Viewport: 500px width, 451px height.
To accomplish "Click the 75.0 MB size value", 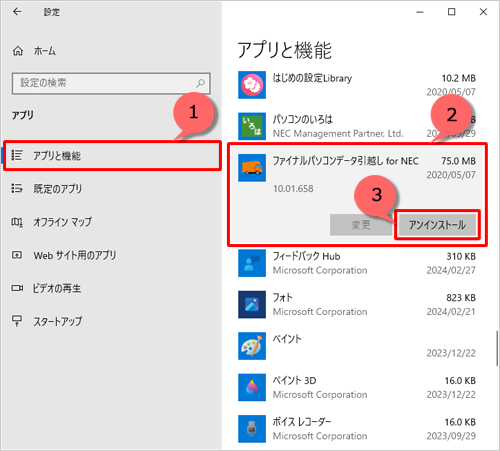I will [x=458, y=161].
